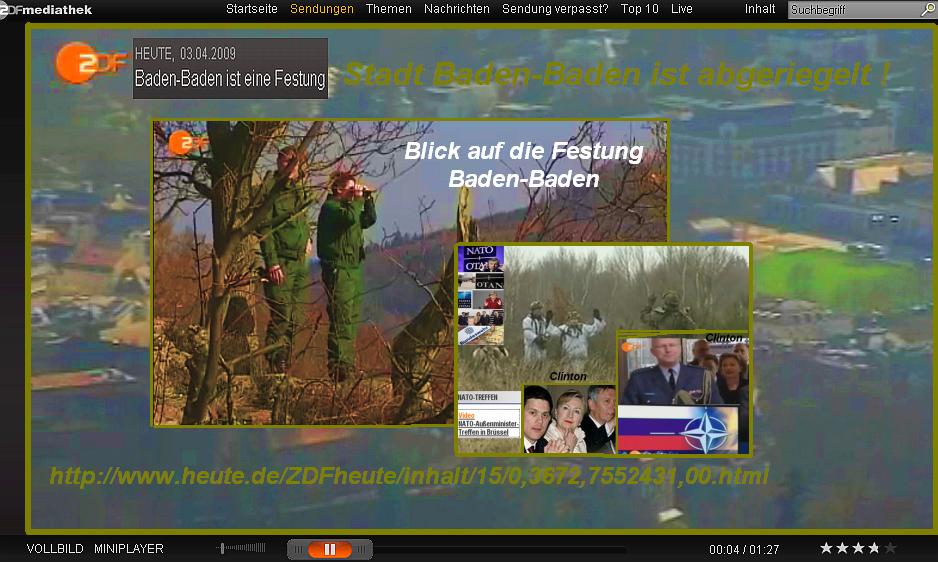Open the Inhalt link
Image resolution: width=938 pixels, height=562 pixels.
click(760, 9)
